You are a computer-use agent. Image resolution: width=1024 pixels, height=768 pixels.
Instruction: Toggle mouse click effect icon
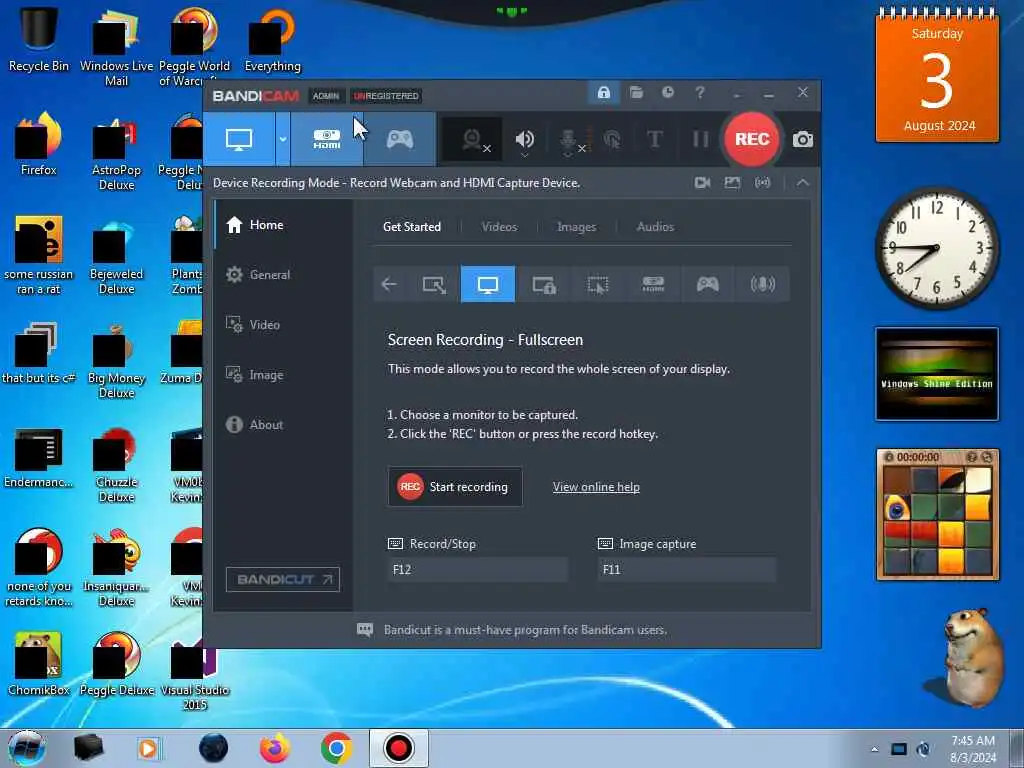[613, 139]
